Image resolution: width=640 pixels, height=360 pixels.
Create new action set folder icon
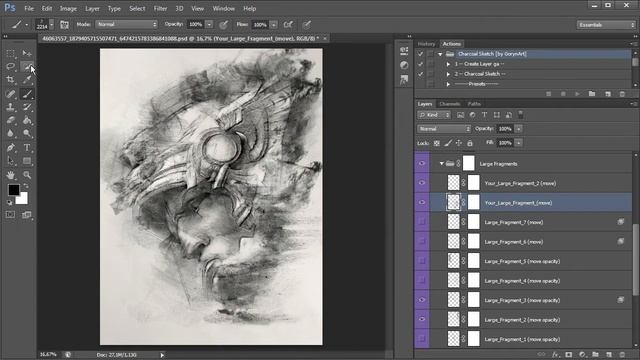coord(592,94)
